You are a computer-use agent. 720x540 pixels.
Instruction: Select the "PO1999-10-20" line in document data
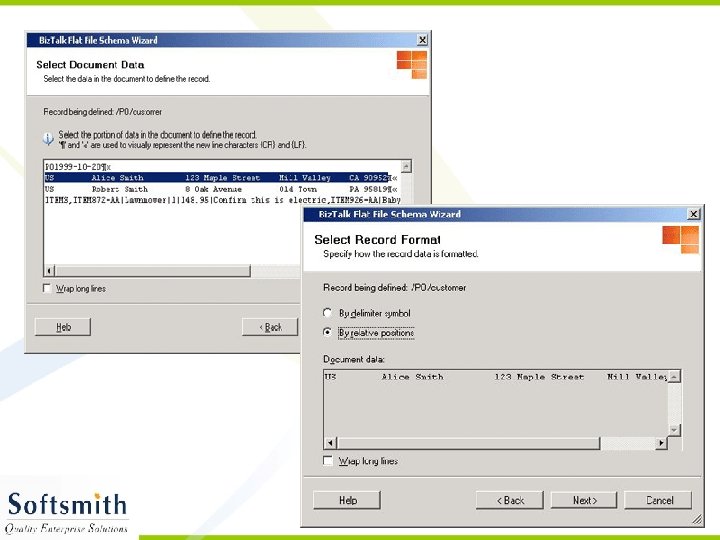78,167
